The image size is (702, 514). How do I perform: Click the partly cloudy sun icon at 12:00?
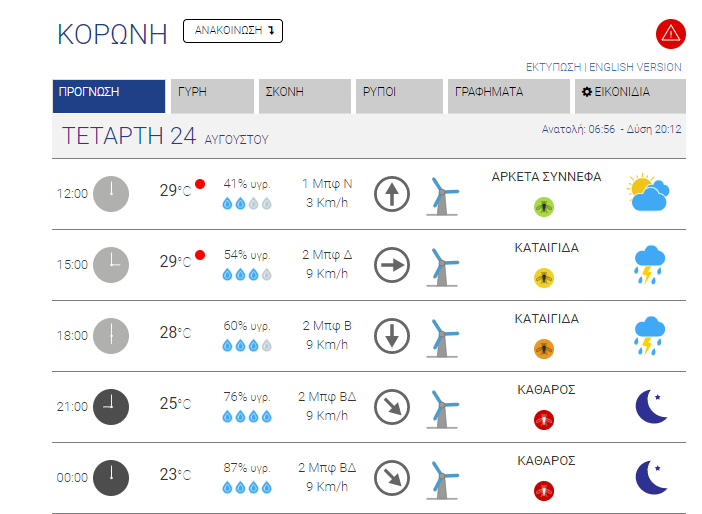tap(648, 192)
